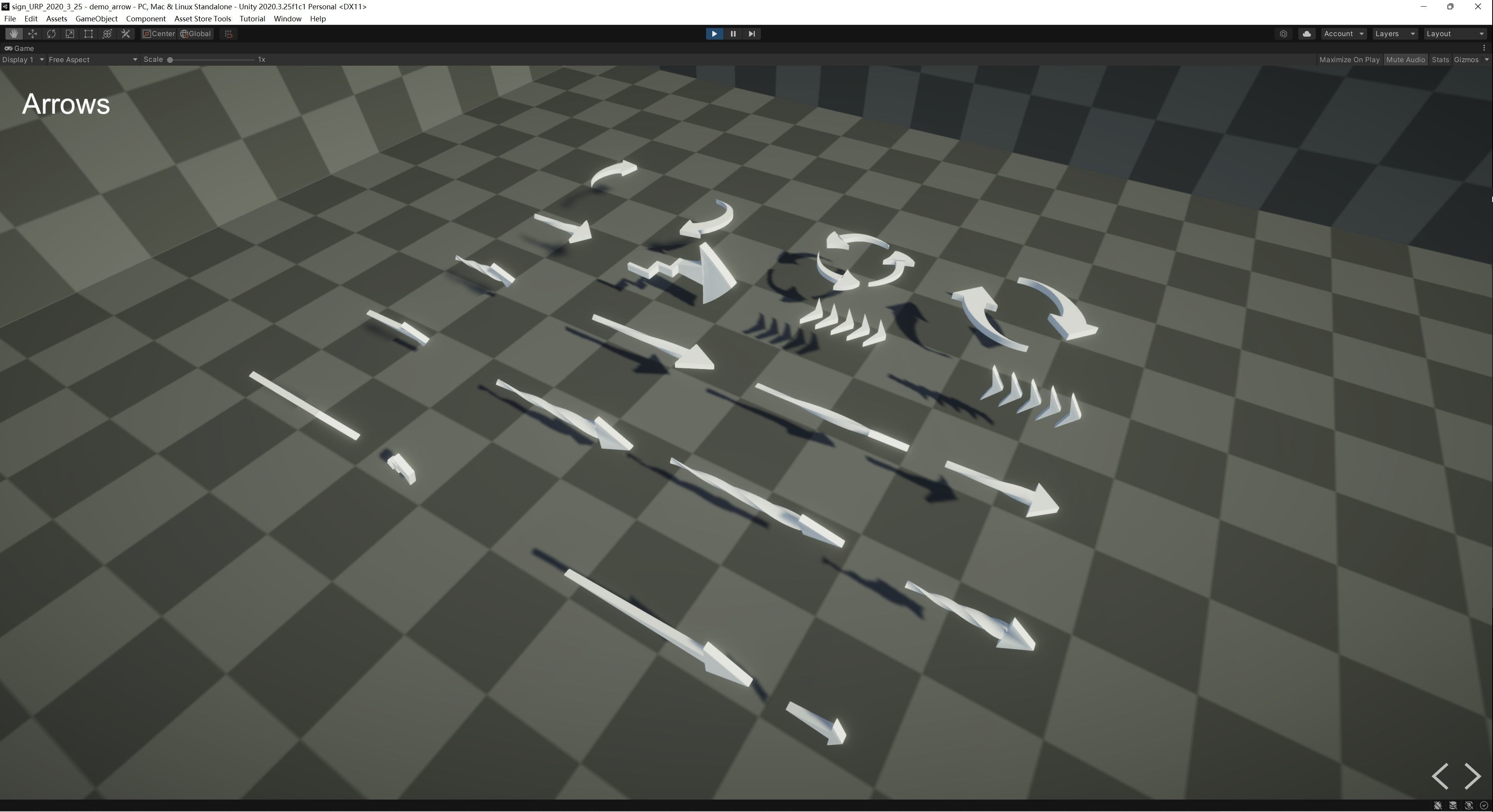
Task: Click the debug mode bug icon
Action: coord(1438,806)
